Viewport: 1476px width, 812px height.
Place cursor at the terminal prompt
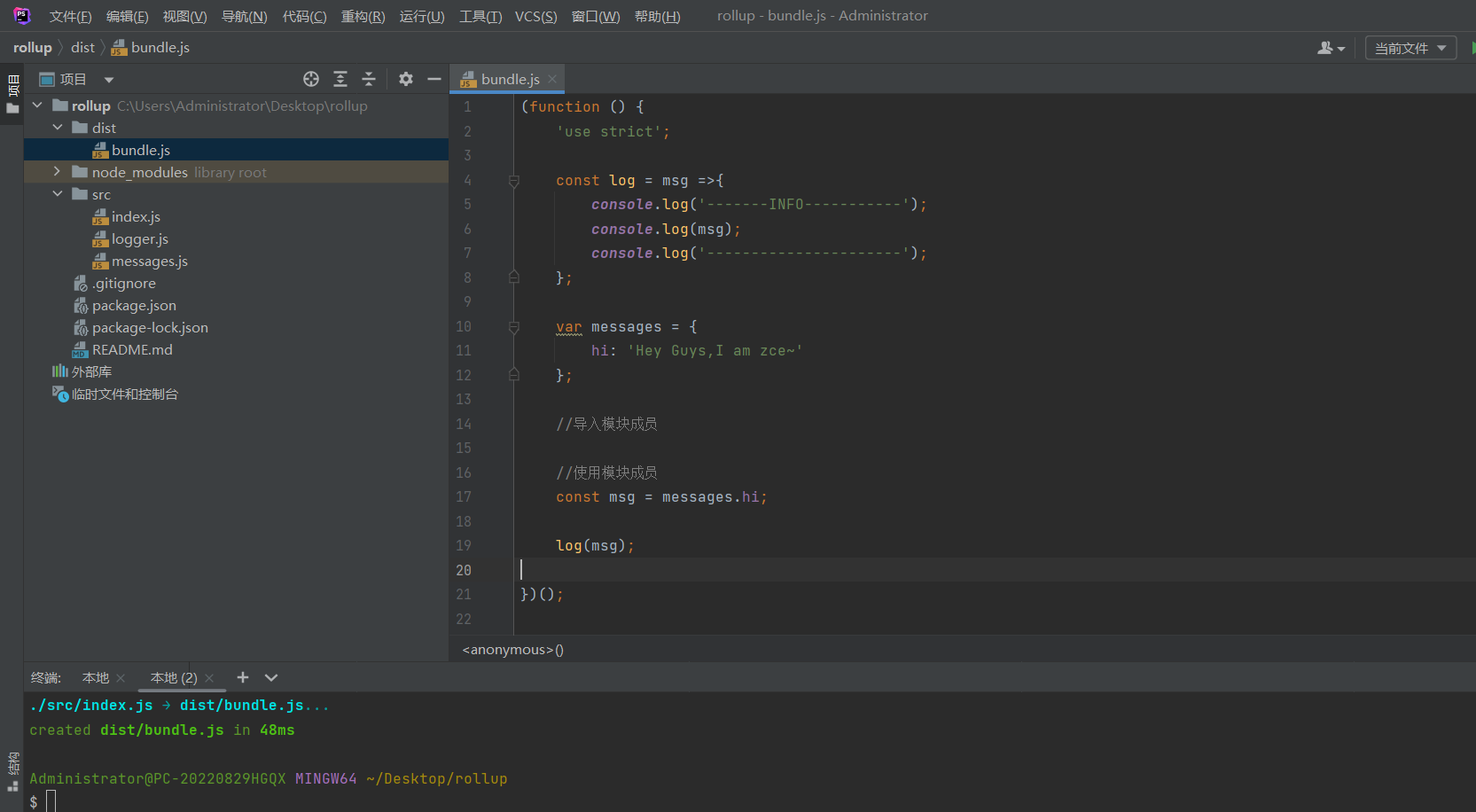point(51,801)
